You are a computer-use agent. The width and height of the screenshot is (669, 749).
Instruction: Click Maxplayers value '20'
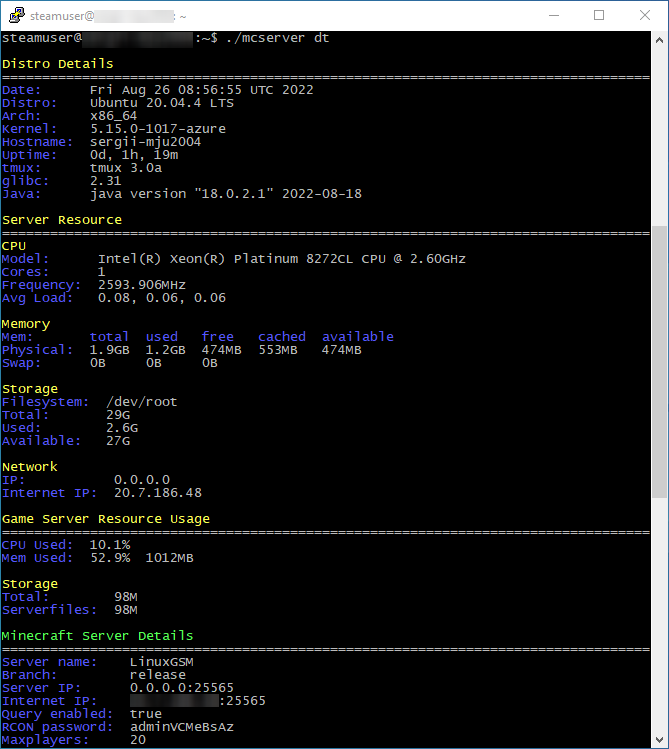pos(138,739)
